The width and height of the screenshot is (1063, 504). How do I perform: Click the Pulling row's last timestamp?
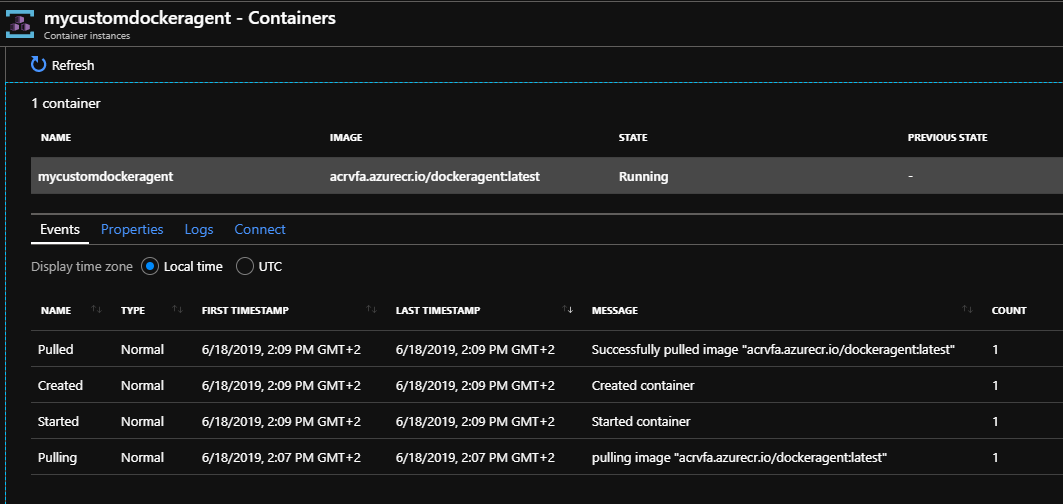pyautogui.click(x=475, y=457)
